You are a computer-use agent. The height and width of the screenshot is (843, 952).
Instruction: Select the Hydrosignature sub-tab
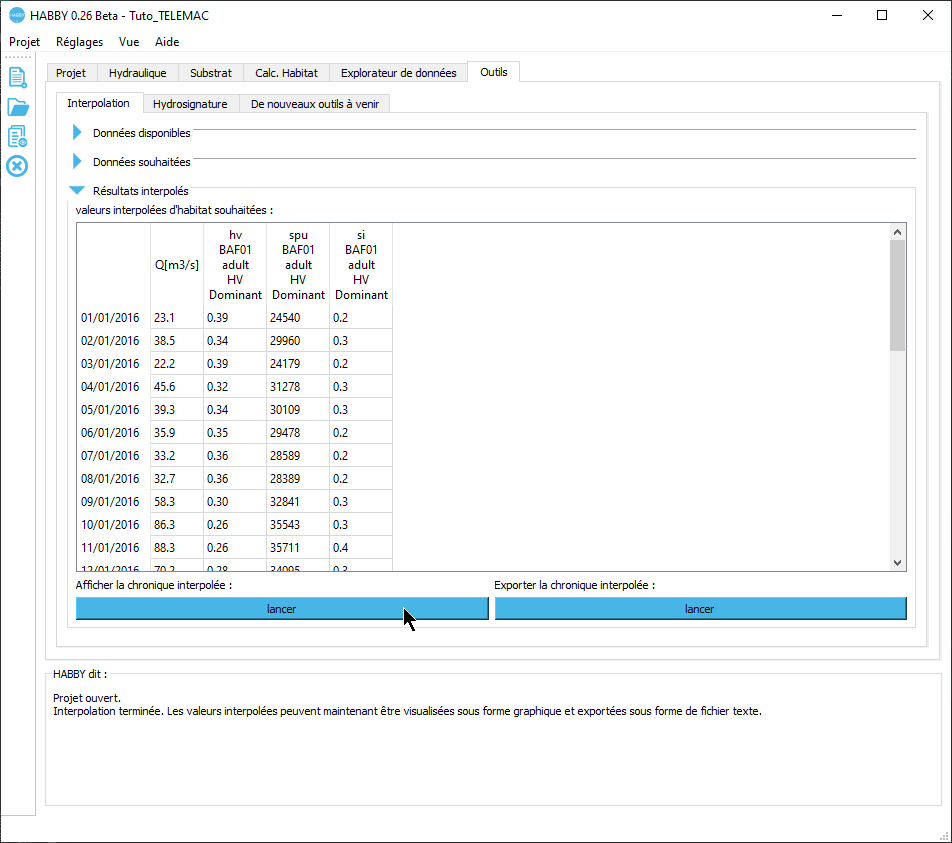click(x=190, y=104)
